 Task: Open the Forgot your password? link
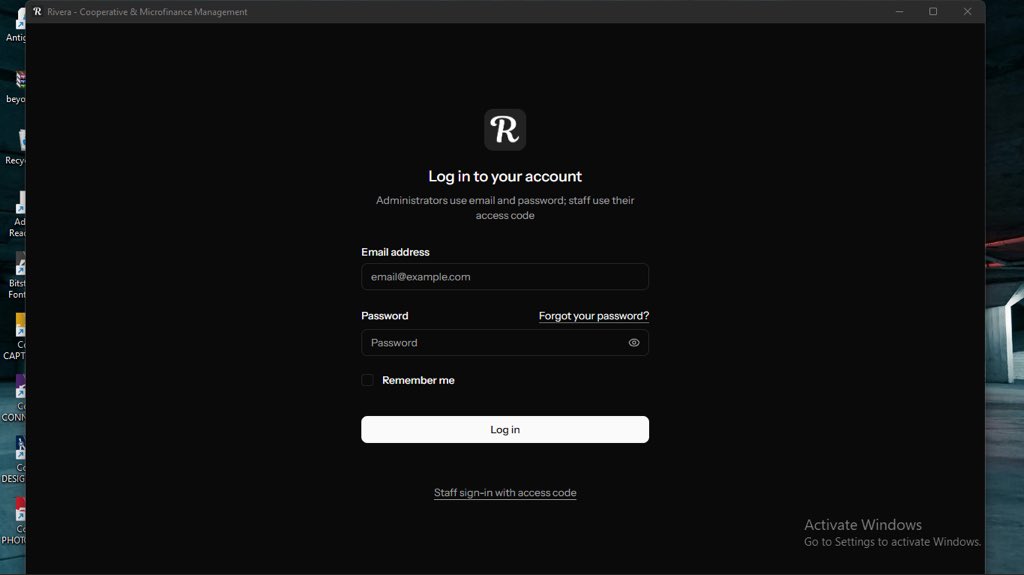pyautogui.click(x=594, y=316)
